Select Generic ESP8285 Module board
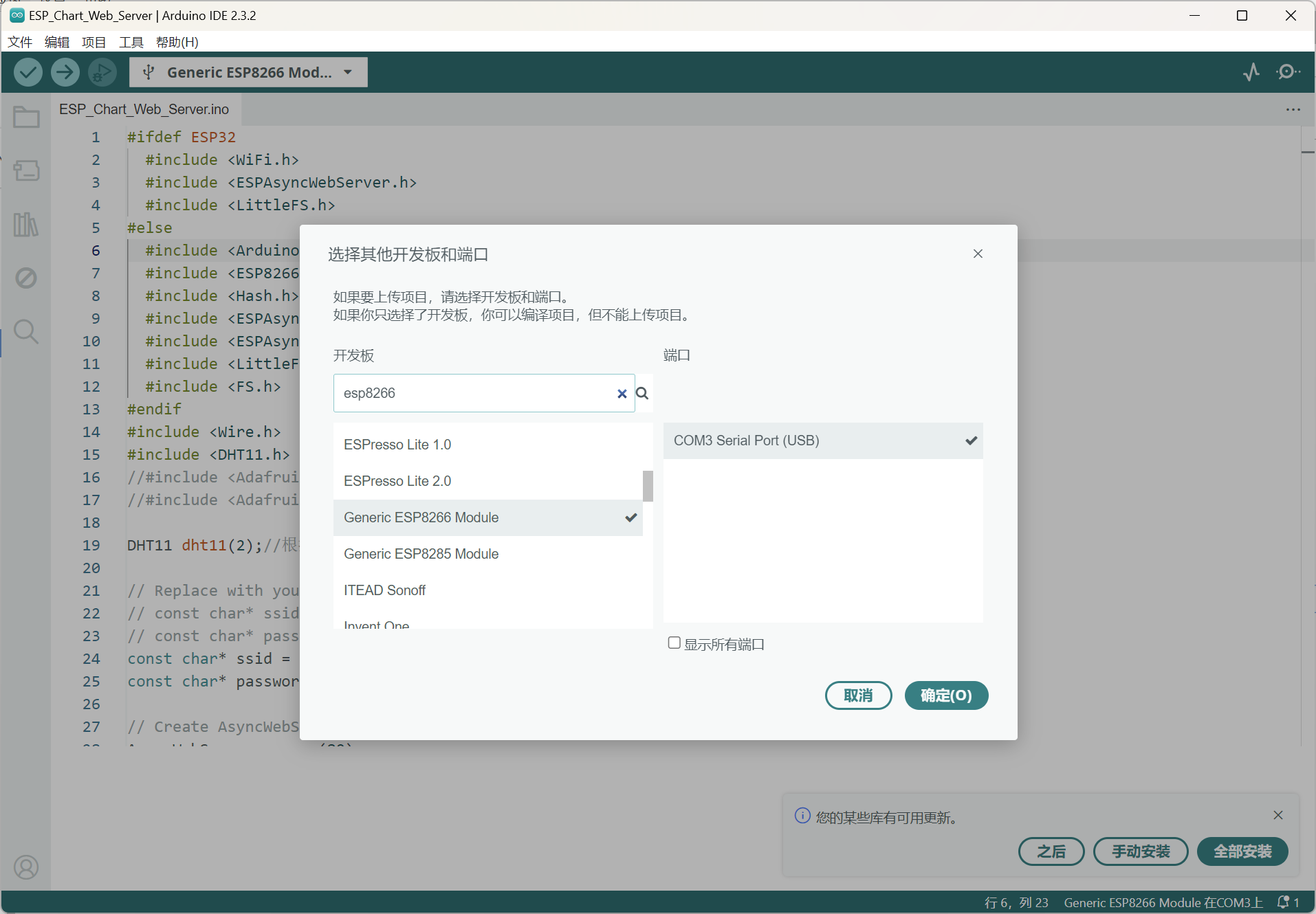This screenshot has height=914, width=1316. pyautogui.click(x=421, y=554)
